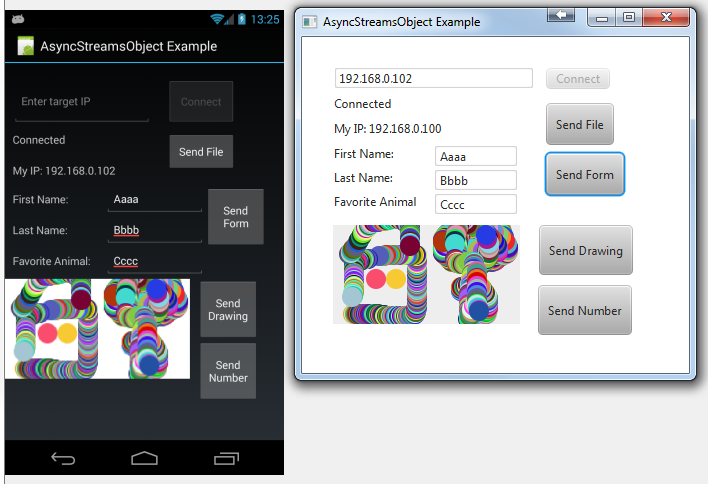Maximize the desktop AsyncStreamsObject window

629,18
